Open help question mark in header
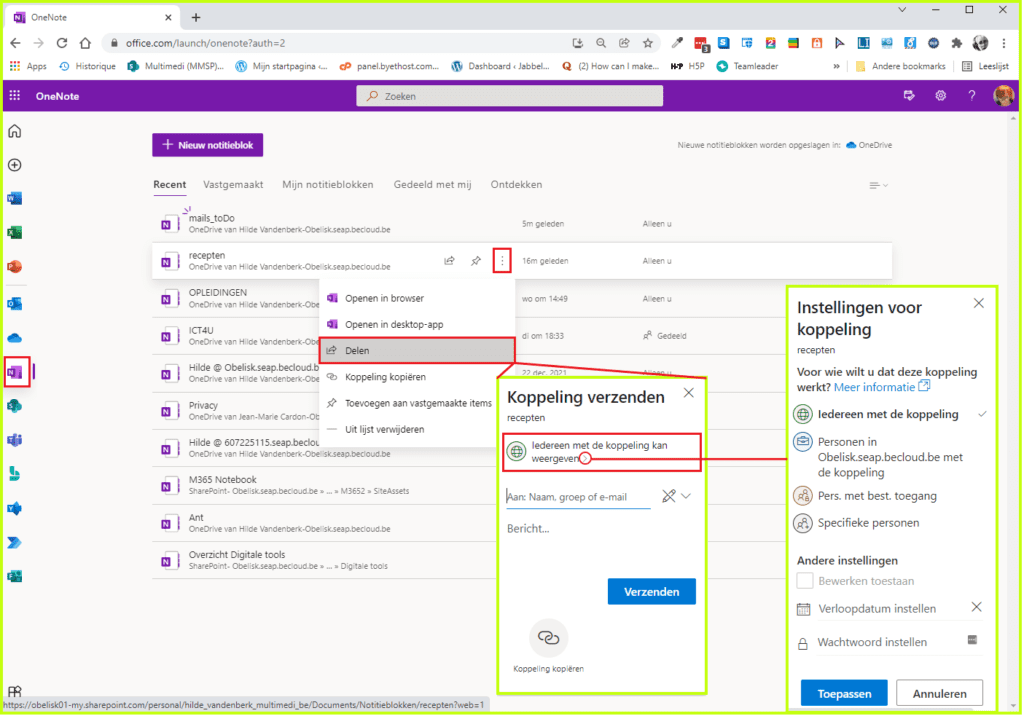This screenshot has height=716, width=1024. [x=972, y=95]
